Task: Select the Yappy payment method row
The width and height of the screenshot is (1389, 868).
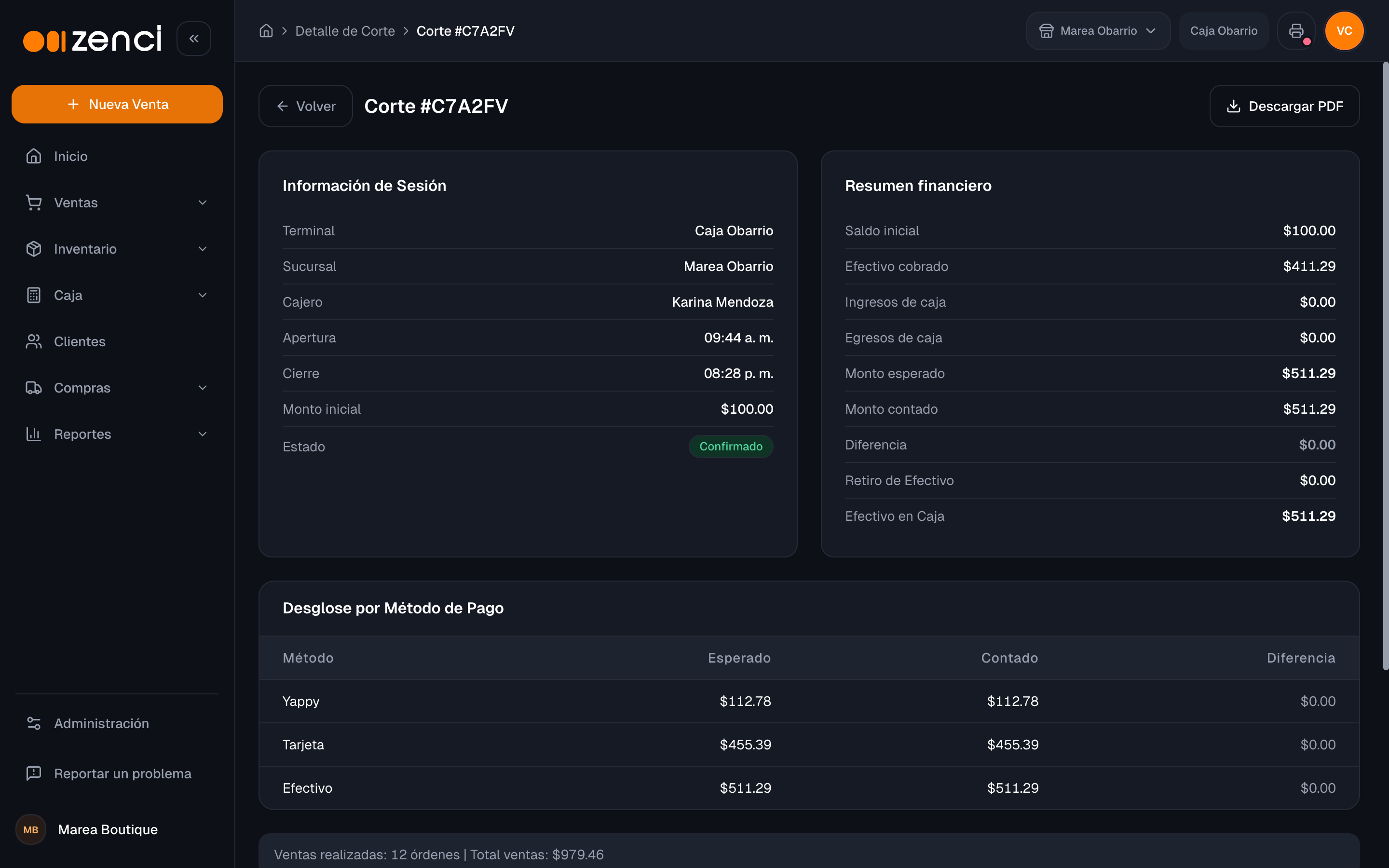Action: [809, 702]
